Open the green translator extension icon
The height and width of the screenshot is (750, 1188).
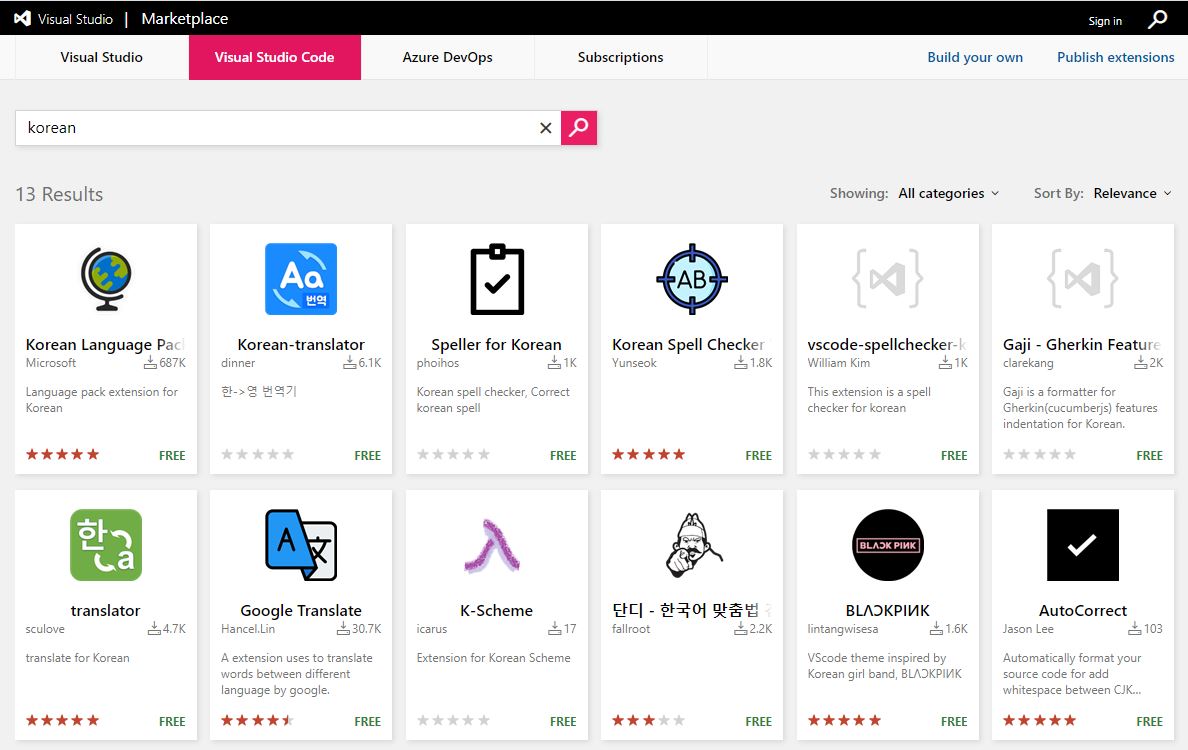tap(106, 545)
